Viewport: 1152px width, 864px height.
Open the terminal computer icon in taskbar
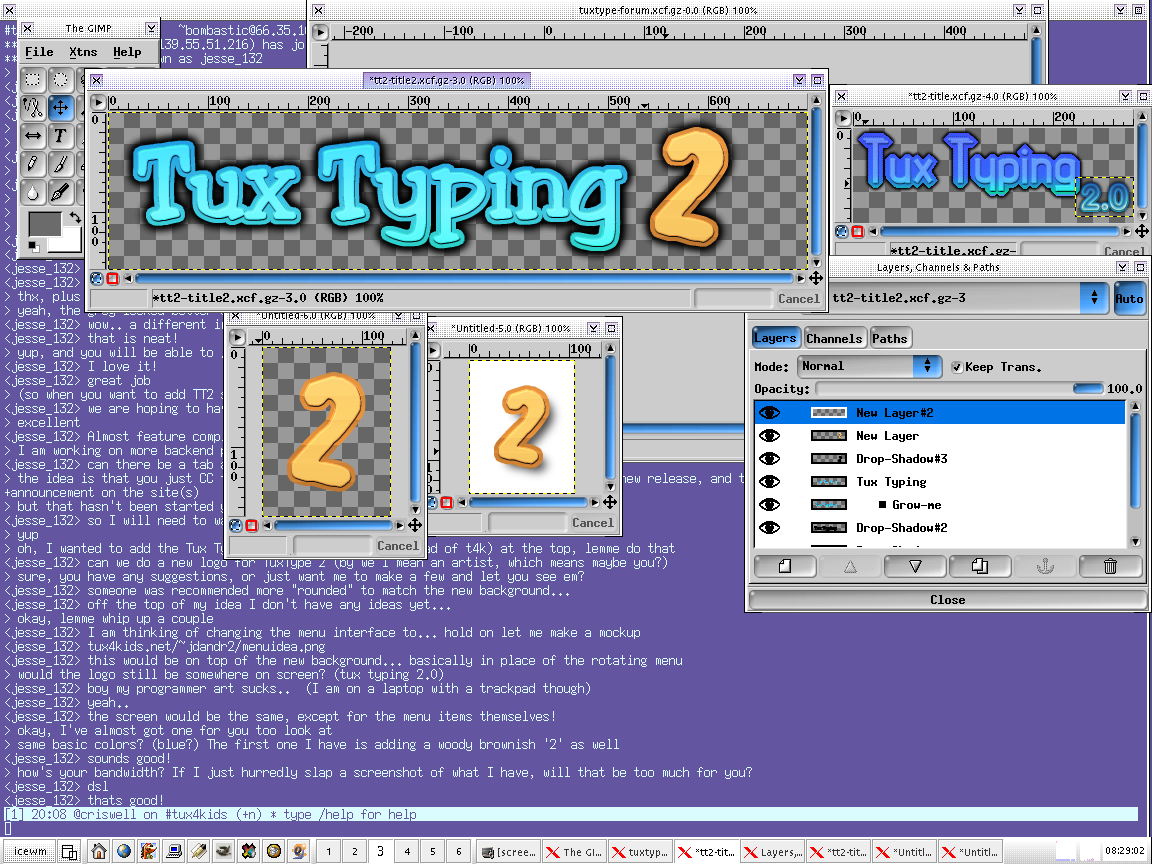[174, 851]
